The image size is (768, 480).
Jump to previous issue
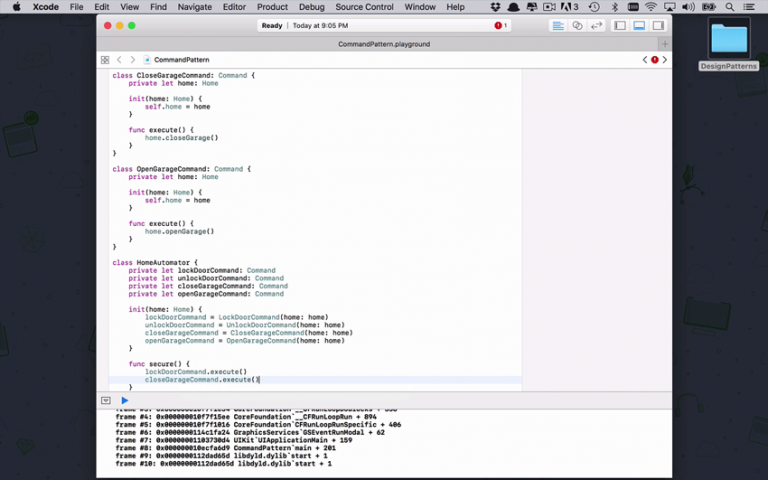pos(645,60)
